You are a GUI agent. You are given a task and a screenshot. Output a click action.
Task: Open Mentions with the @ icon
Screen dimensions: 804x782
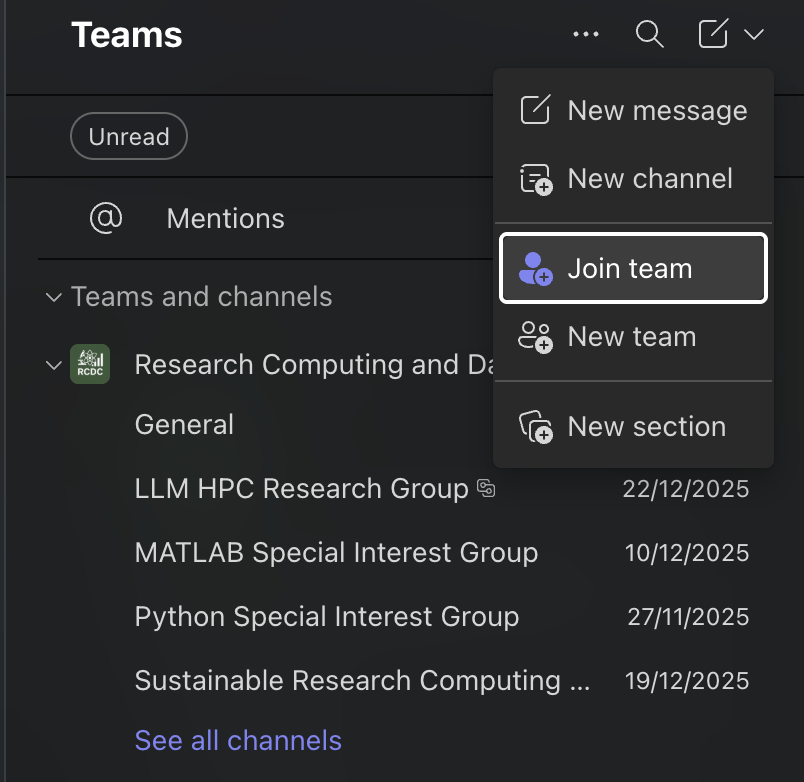coord(106,218)
